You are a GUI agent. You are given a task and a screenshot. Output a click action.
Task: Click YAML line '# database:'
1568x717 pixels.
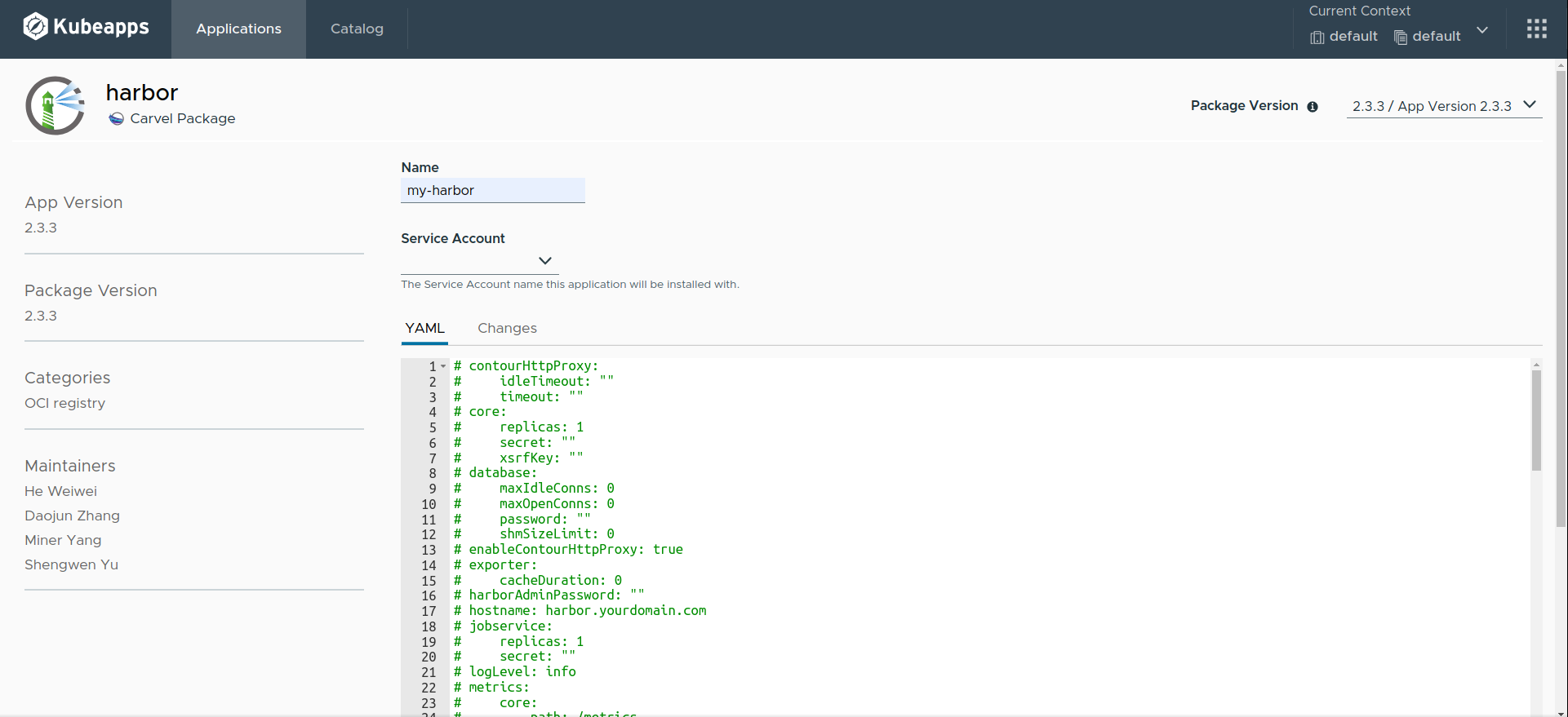click(495, 473)
